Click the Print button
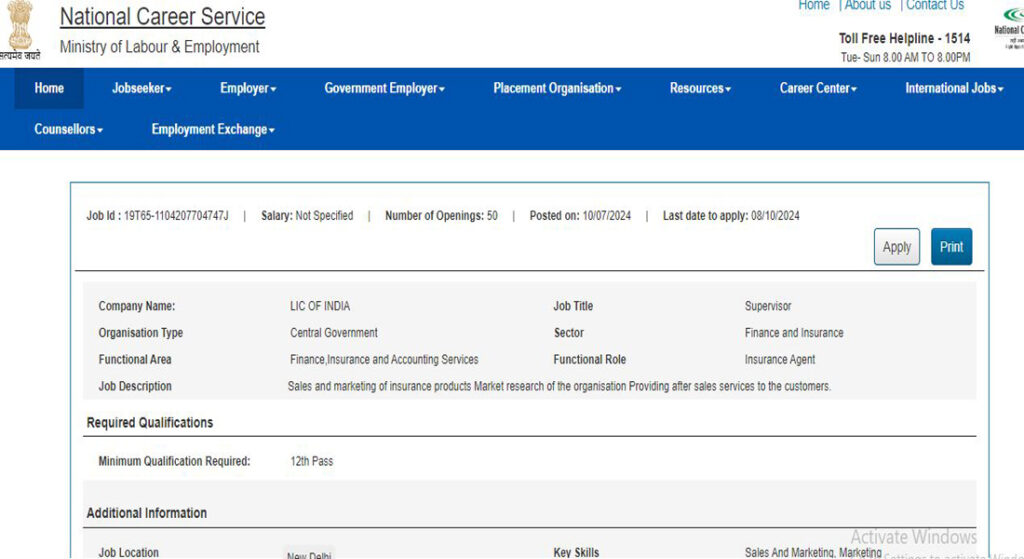 point(952,247)
